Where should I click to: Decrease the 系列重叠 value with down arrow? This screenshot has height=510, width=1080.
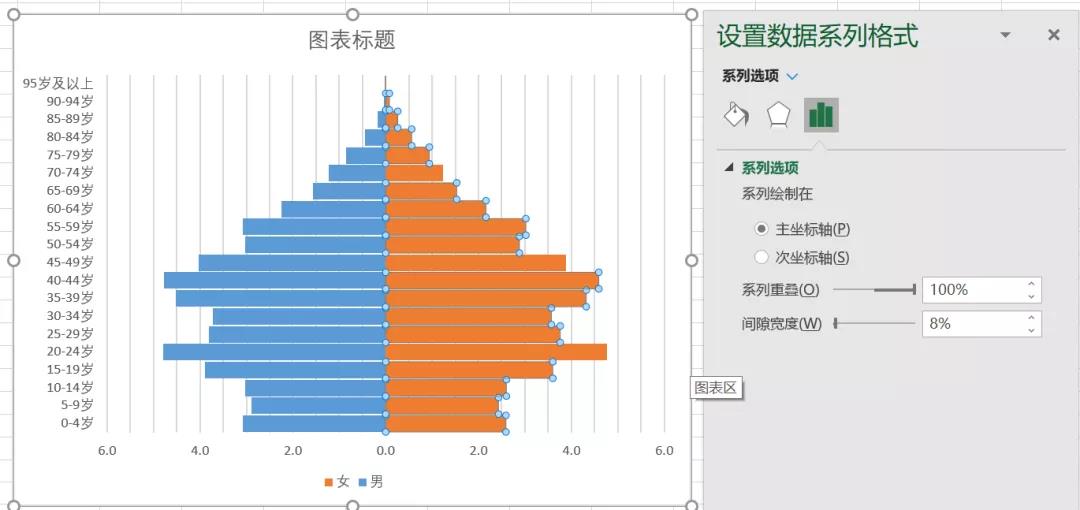1031,297
